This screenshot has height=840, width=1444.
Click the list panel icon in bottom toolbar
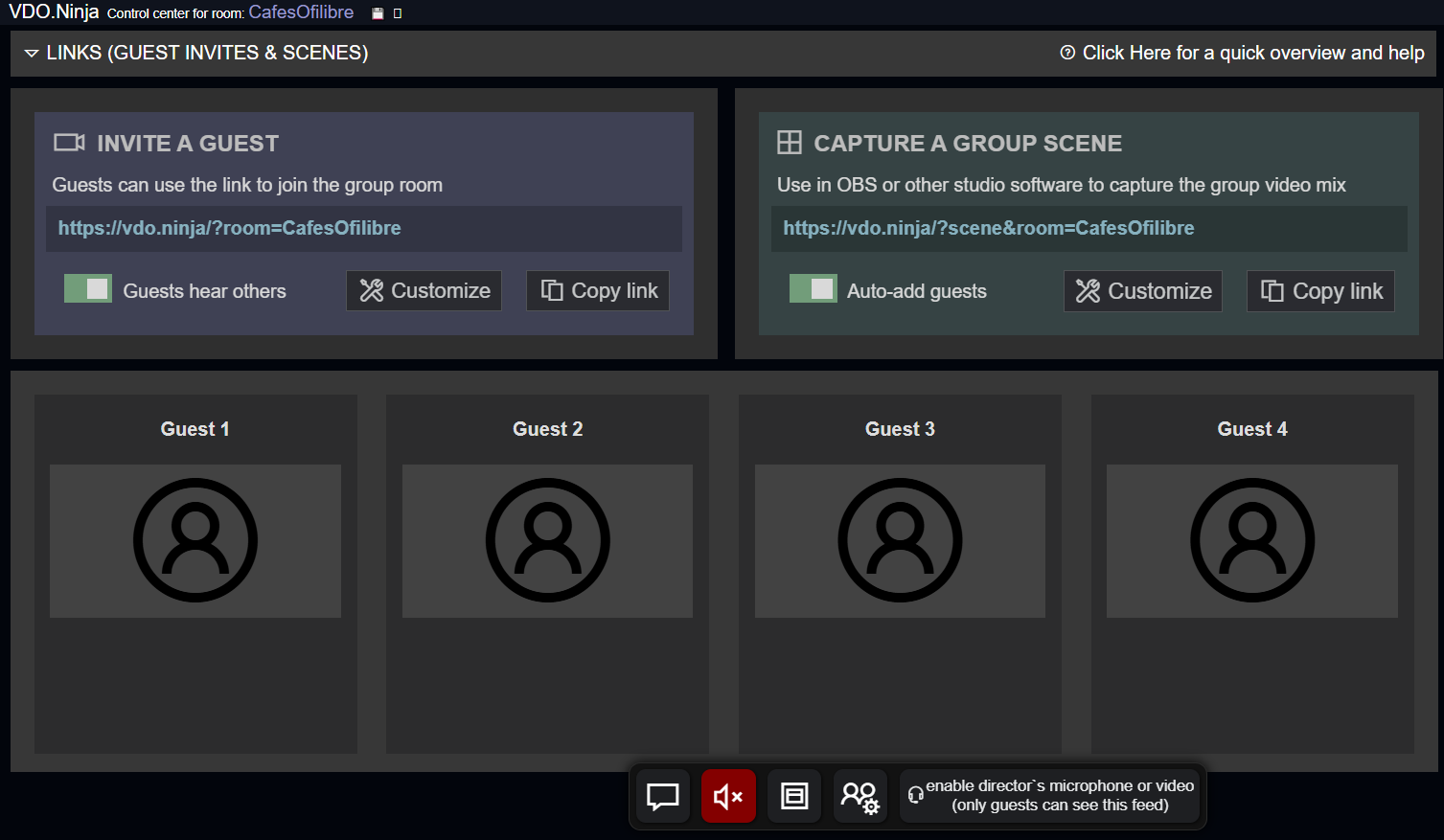(794, 796)
